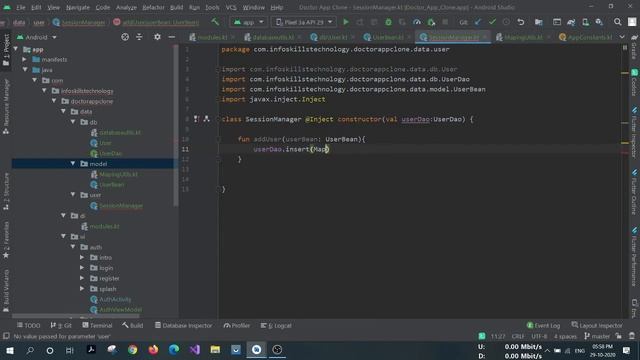
Task: Collapse the db folder arrow
Action: coord(73,122)
